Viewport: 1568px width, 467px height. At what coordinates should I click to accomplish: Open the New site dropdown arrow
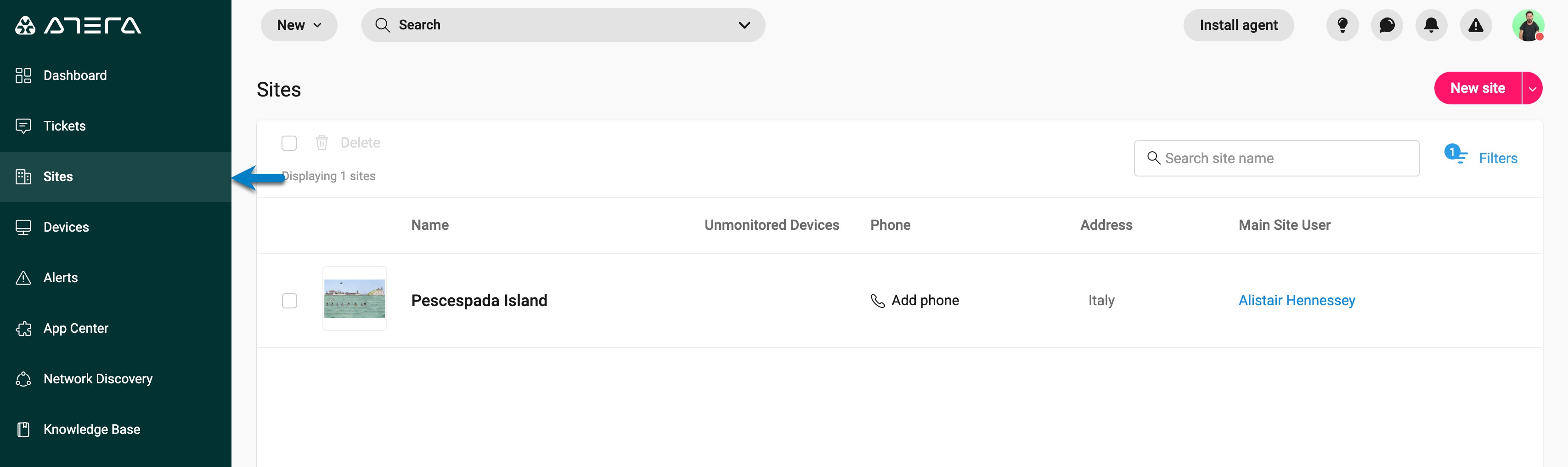click(1532, 88)
